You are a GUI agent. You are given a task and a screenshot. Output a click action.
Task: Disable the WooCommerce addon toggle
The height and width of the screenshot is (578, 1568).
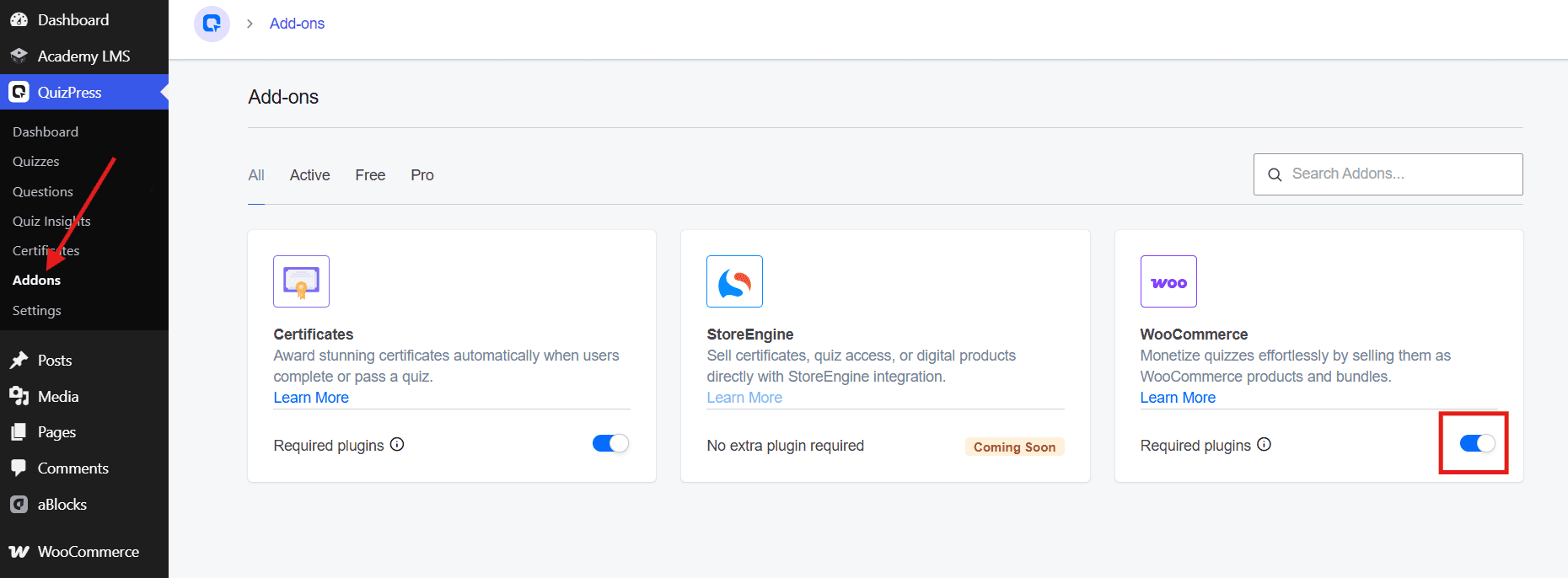click(x=1477, y=443)
